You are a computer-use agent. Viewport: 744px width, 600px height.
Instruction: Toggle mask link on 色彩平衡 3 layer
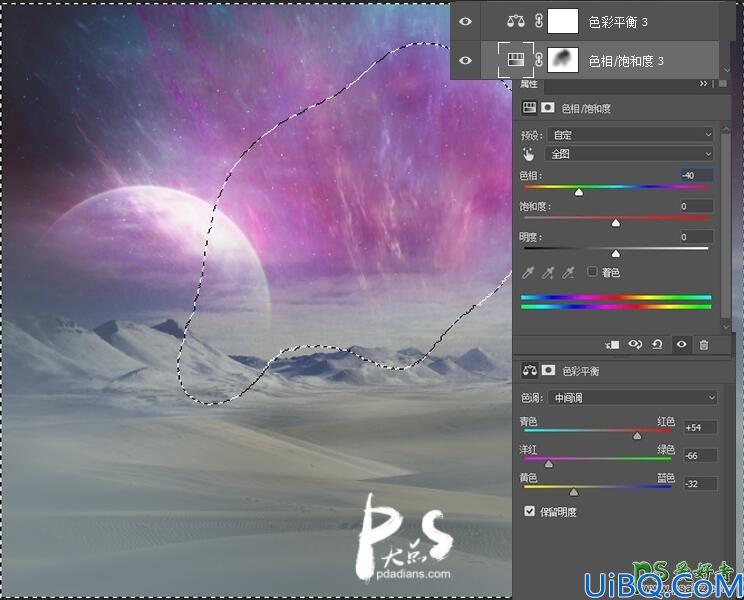(x=539, y=21)
